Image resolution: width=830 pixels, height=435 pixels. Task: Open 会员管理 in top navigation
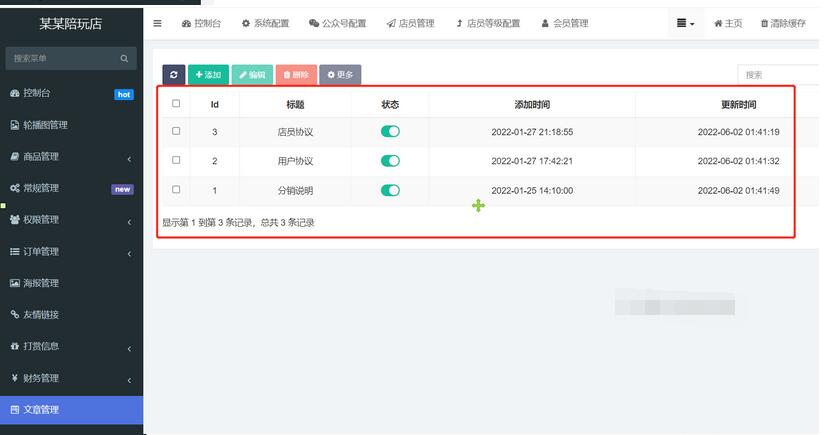(565, 23)
